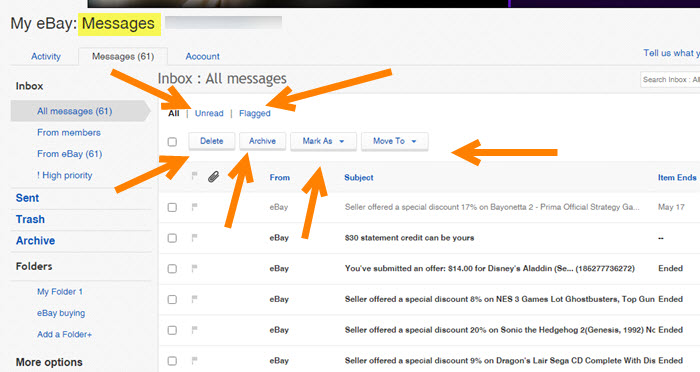700x372 pixels.
Task: Show messages From eBay (61)
Action: click(x=70, y=154)
